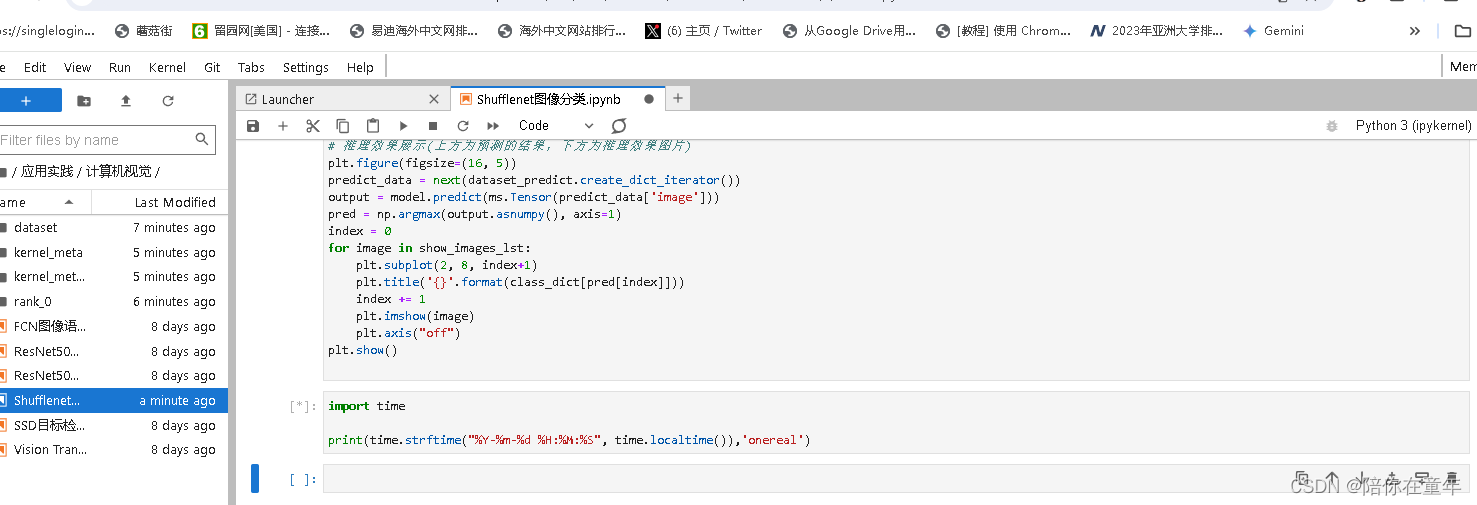Create a new folder in the file browser
1477x505 pixels.
pyautogui.click(x=84, y=101)
